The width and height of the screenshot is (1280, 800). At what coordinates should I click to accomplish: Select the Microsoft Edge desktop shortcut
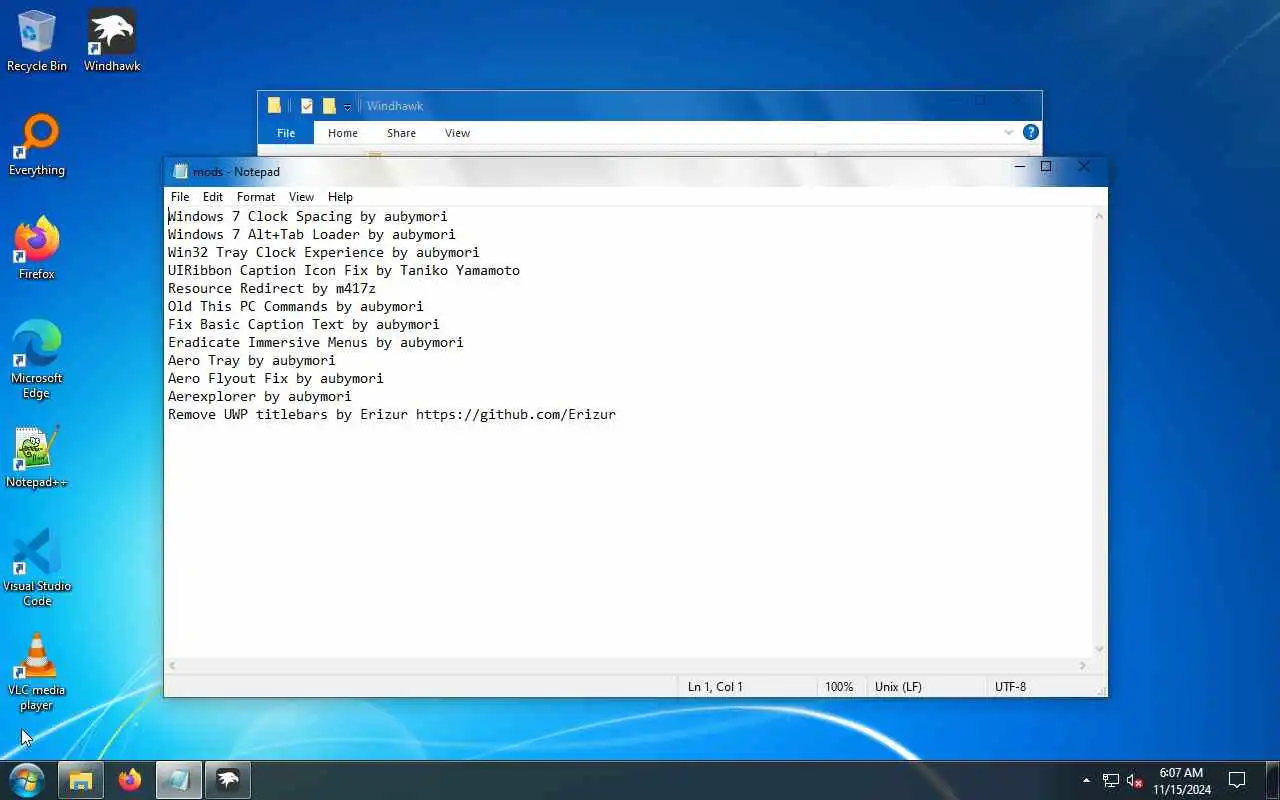point(37,360)
